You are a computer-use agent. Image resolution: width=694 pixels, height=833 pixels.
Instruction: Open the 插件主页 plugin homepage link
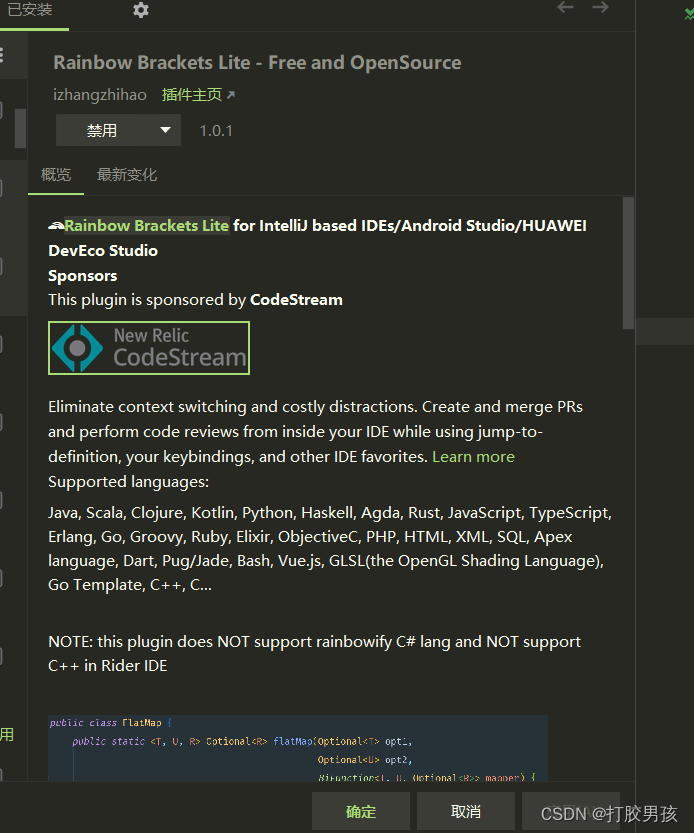(x=198, y=95)
